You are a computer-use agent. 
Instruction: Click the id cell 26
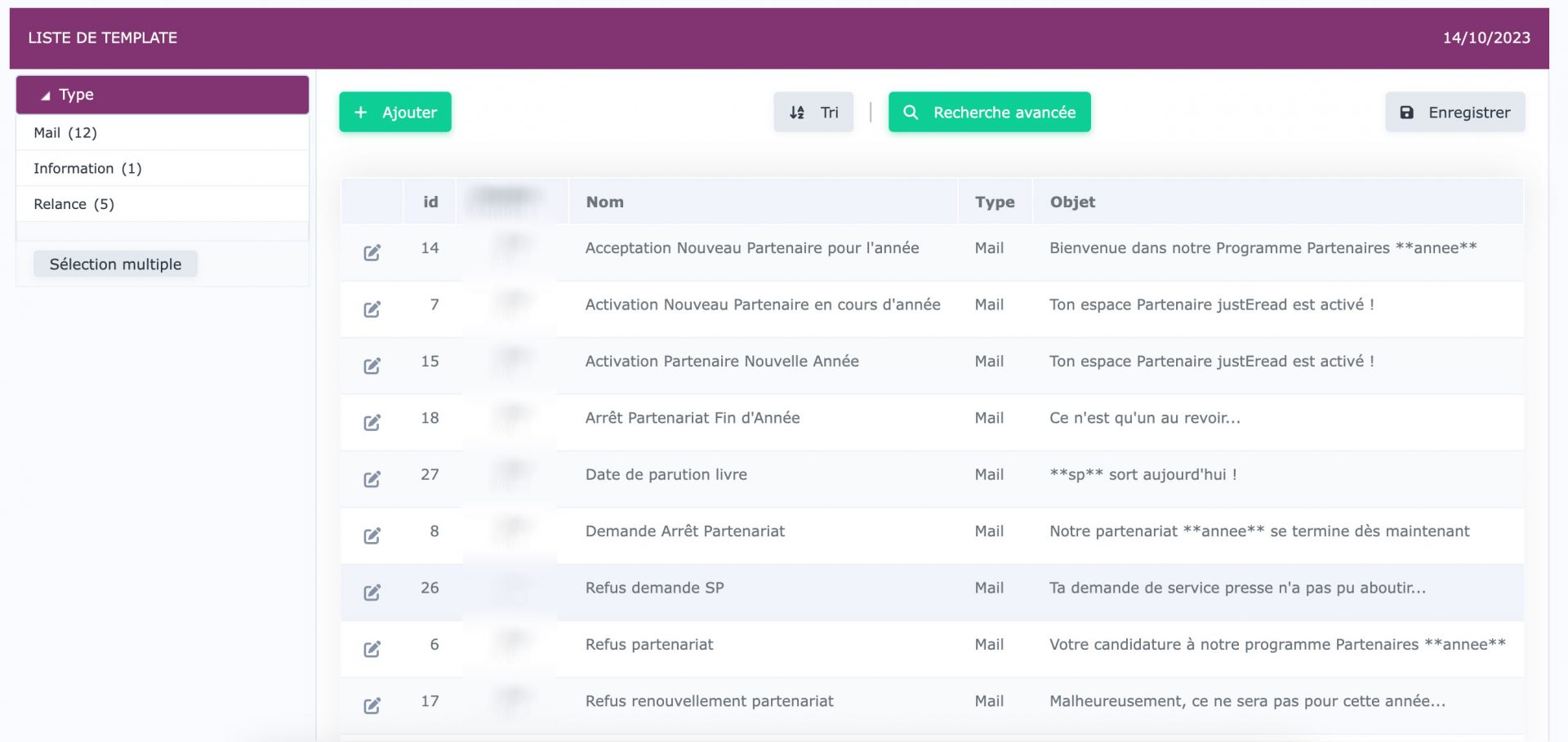click(430, 588)
